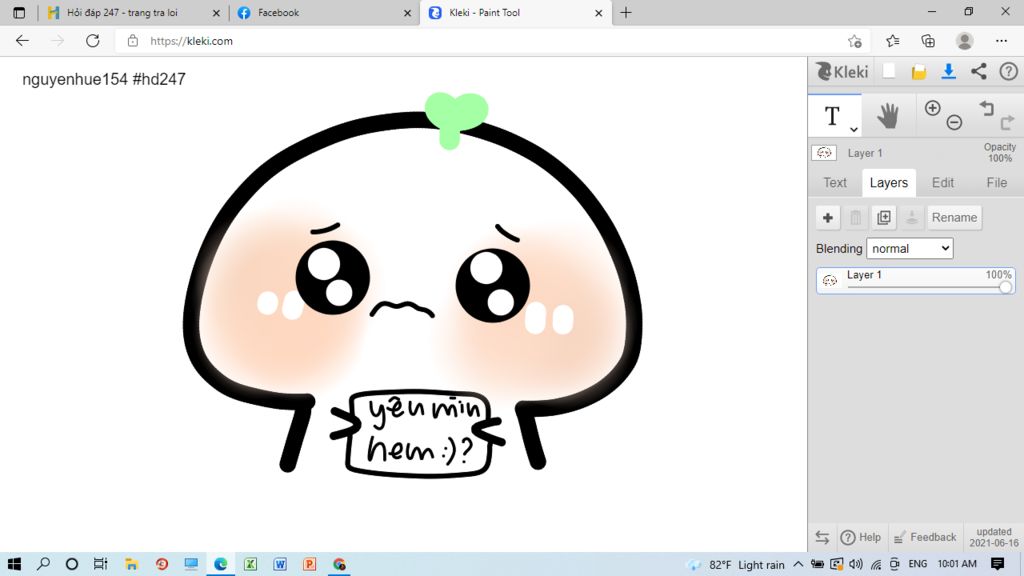Go back to the previous page
This screenshot has width=1024, height=576.
pos(22,40)
